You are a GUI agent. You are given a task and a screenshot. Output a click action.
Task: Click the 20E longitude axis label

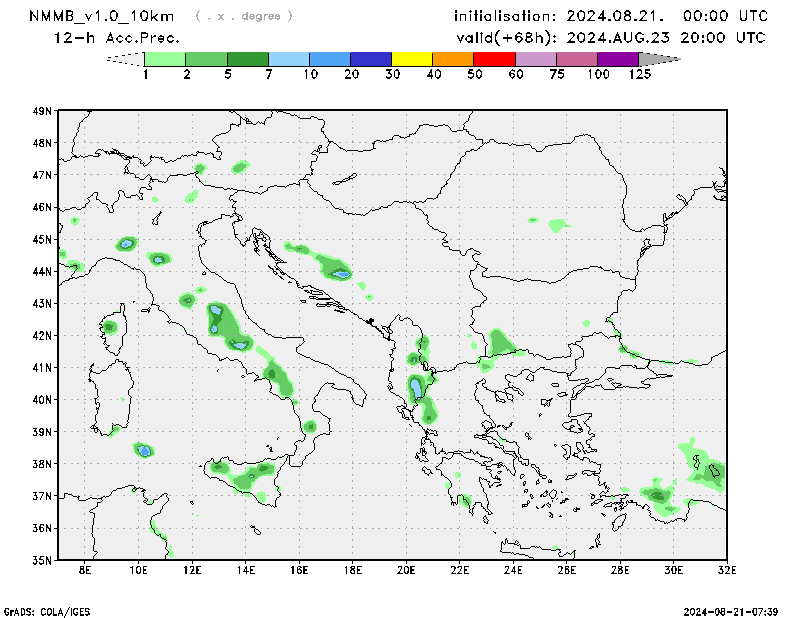coord(406,571)
